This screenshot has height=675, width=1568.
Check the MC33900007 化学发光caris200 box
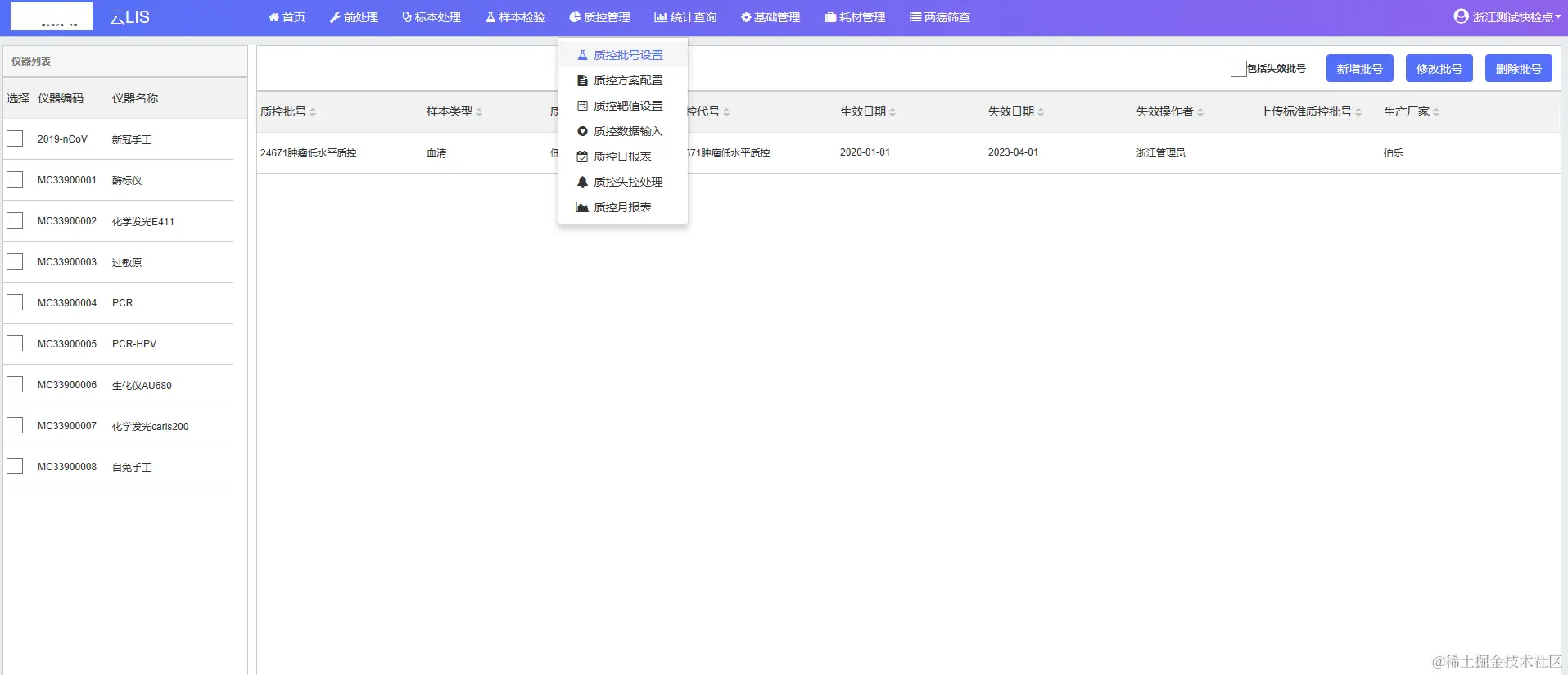click(15, 425)
